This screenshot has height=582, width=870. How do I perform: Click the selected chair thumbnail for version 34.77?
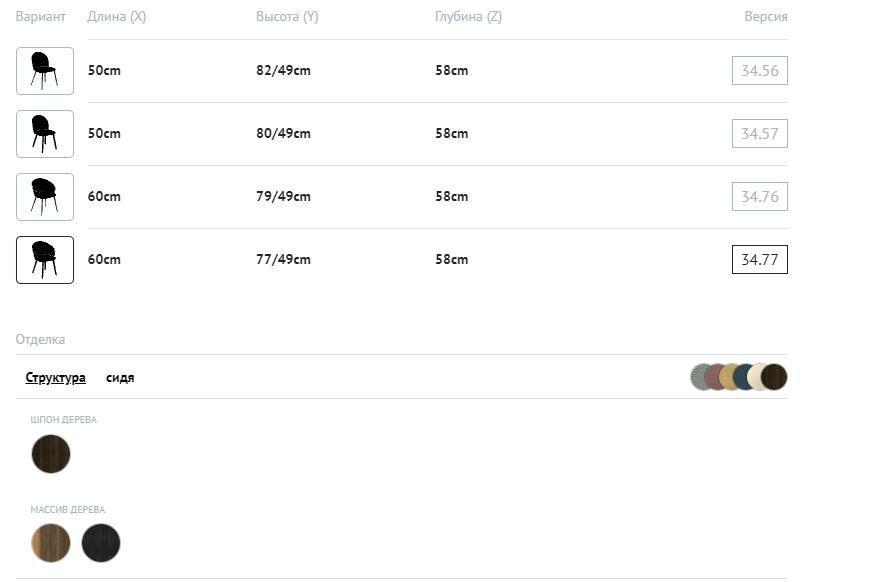coord(45,260)
